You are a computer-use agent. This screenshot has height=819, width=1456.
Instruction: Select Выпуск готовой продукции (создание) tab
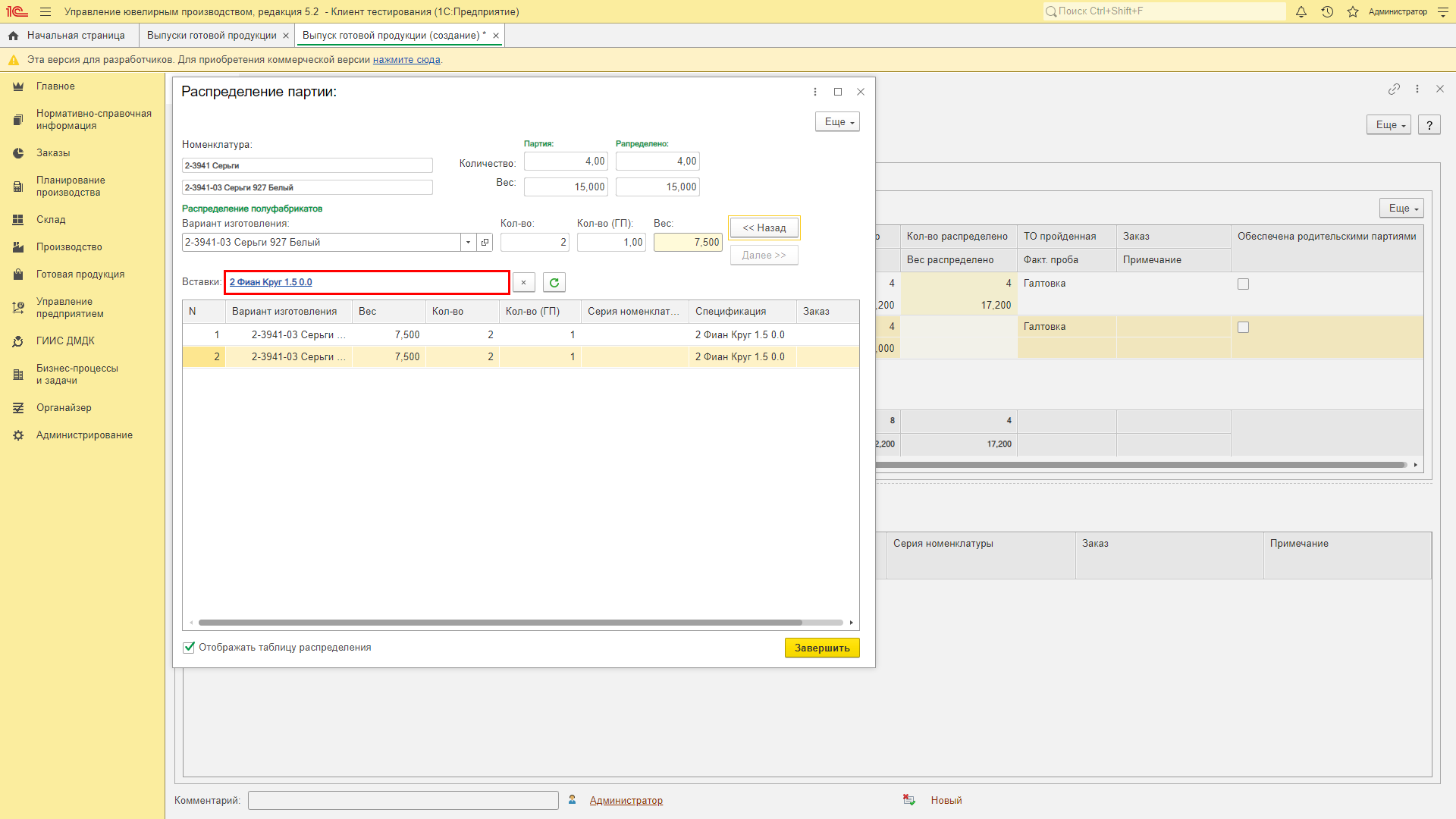(x=394, y=36)
